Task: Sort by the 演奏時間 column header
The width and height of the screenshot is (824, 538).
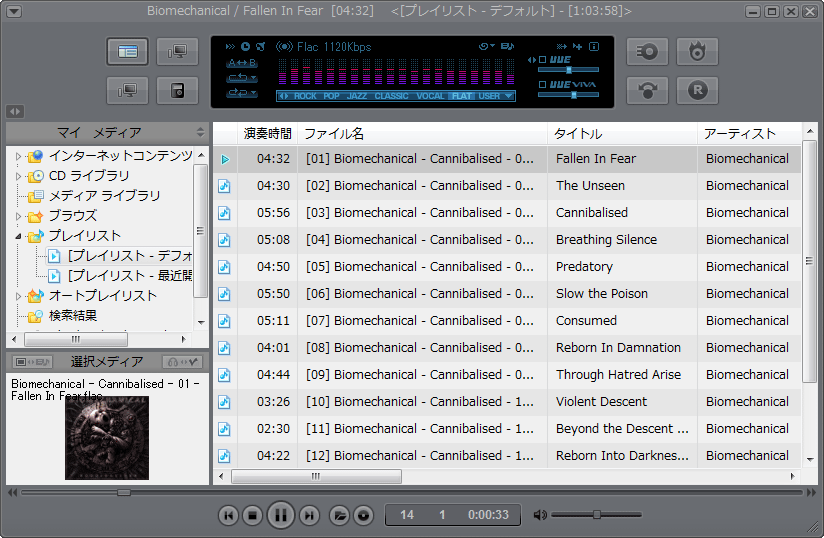Action: (267, 133)
